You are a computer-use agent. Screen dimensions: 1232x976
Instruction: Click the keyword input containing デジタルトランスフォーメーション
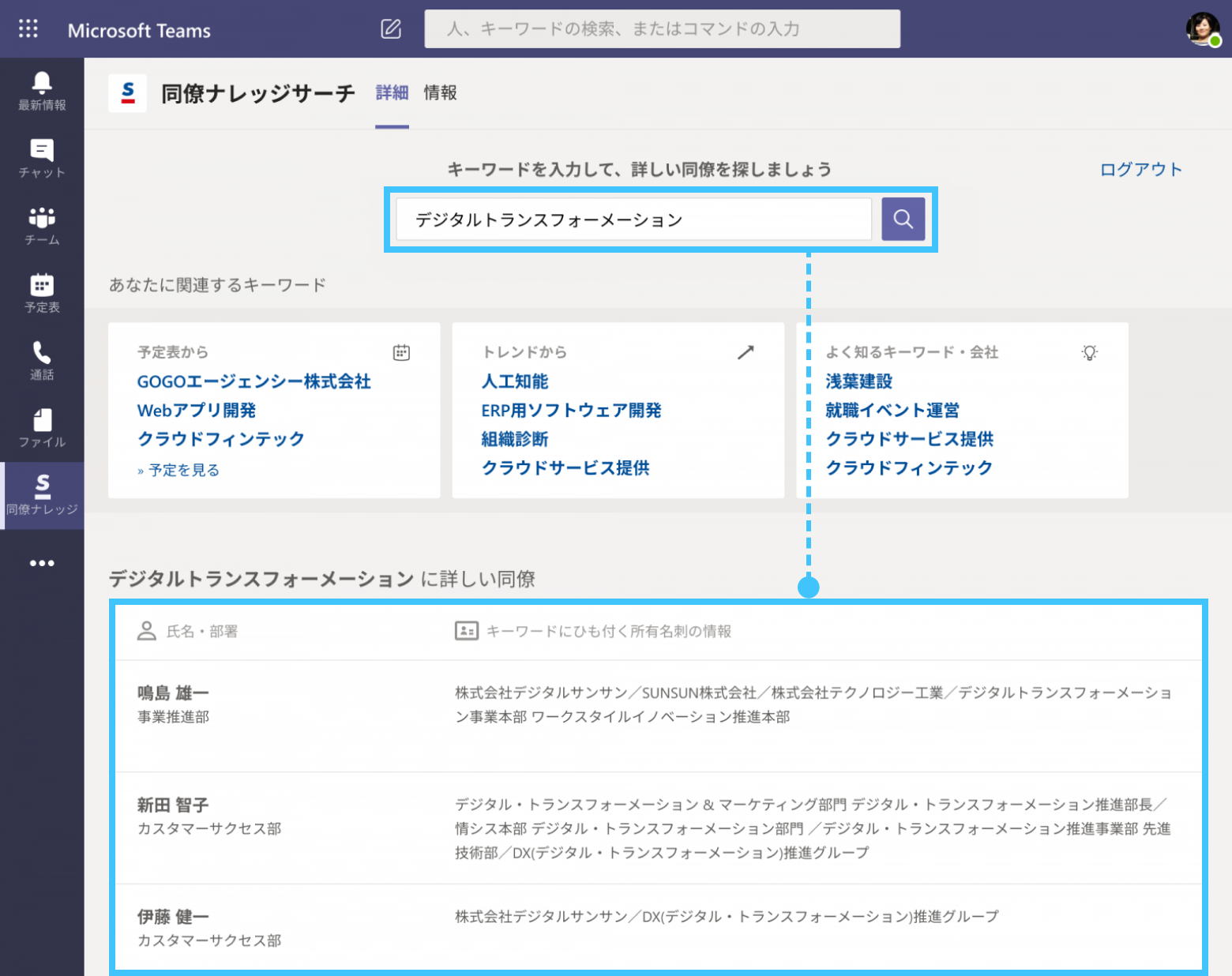[x=633, y=219]
